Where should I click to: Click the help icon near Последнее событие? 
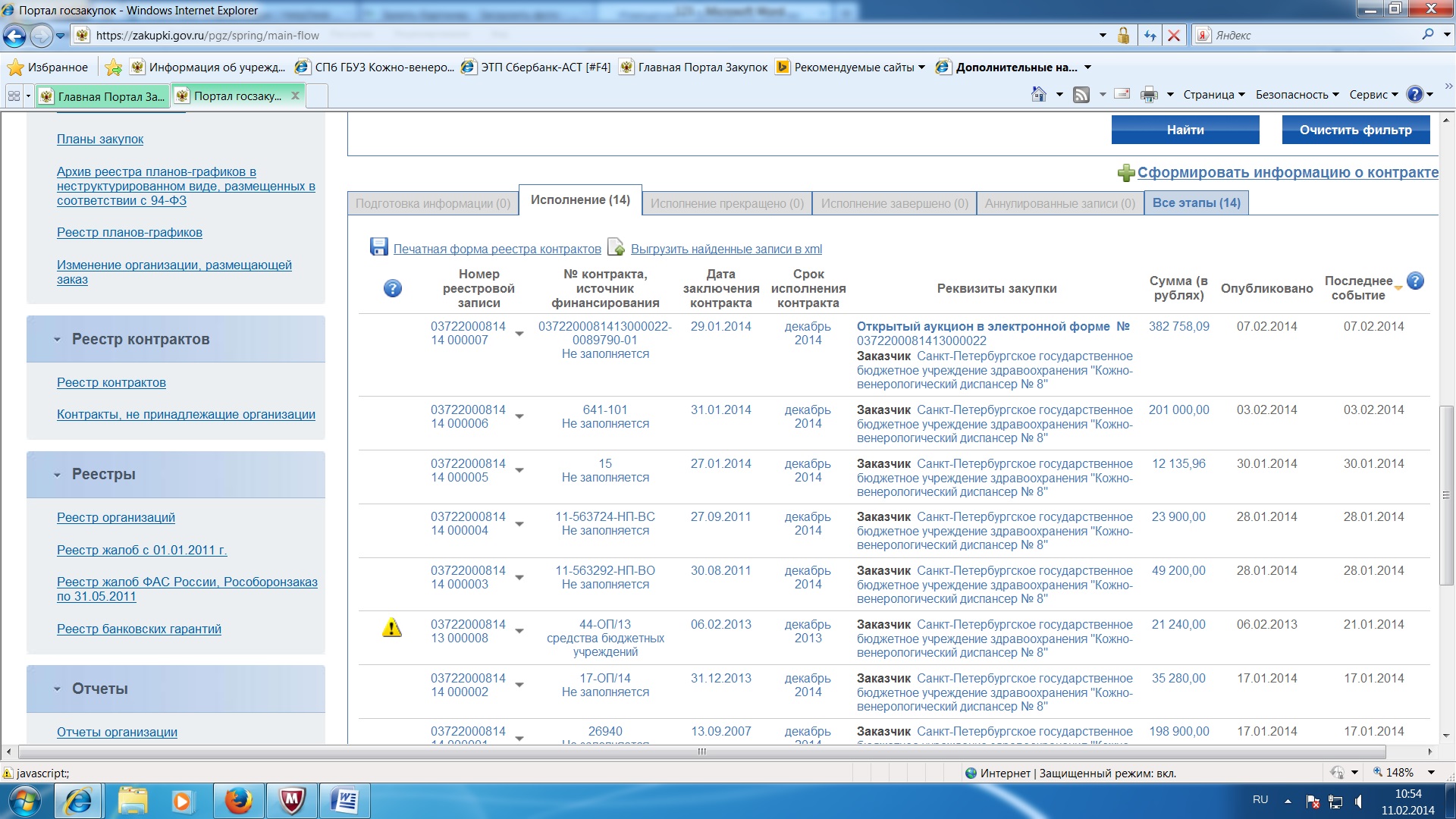point(1414,281)
